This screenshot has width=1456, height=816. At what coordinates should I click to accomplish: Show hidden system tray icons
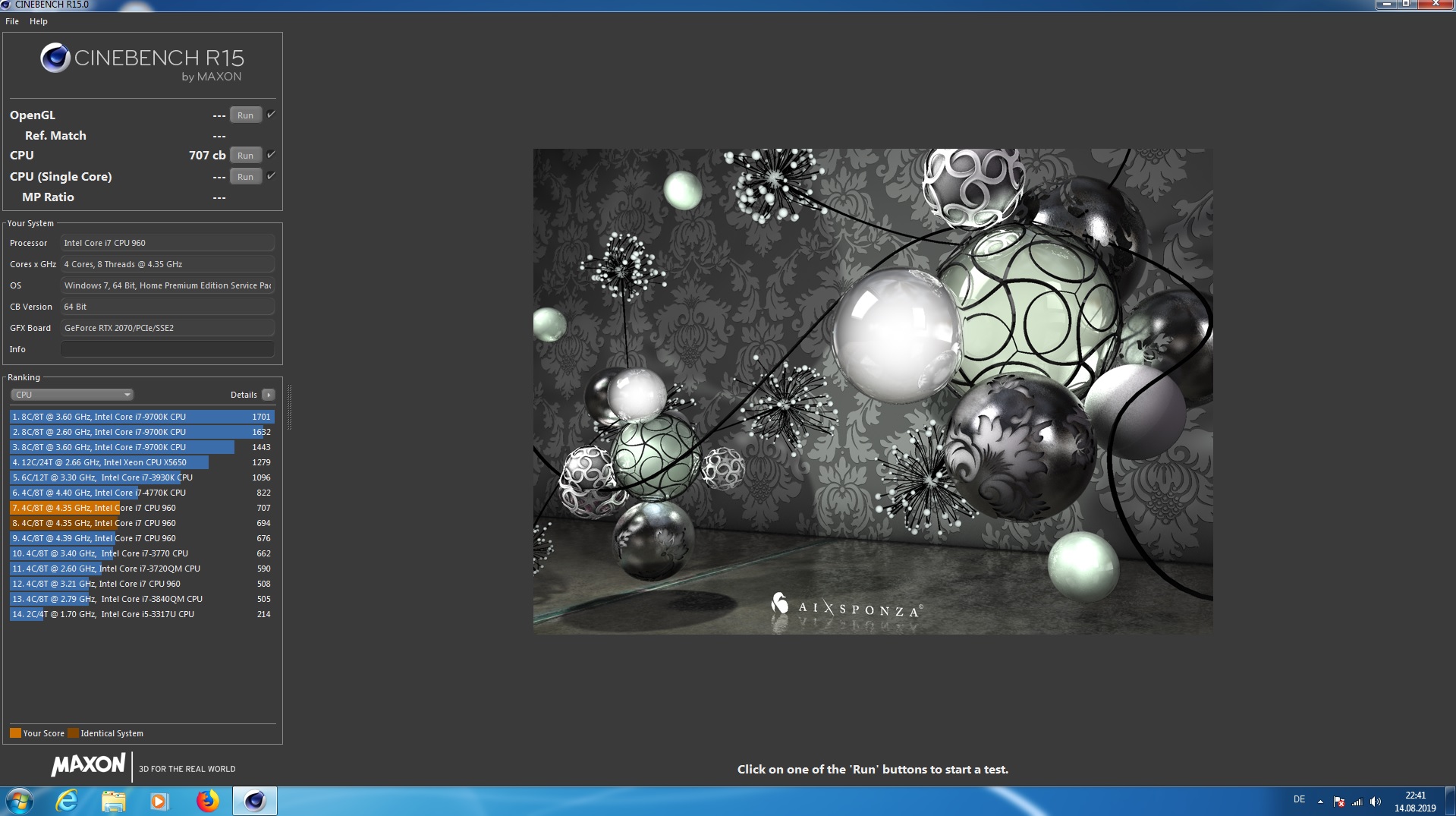(1320, 802)
